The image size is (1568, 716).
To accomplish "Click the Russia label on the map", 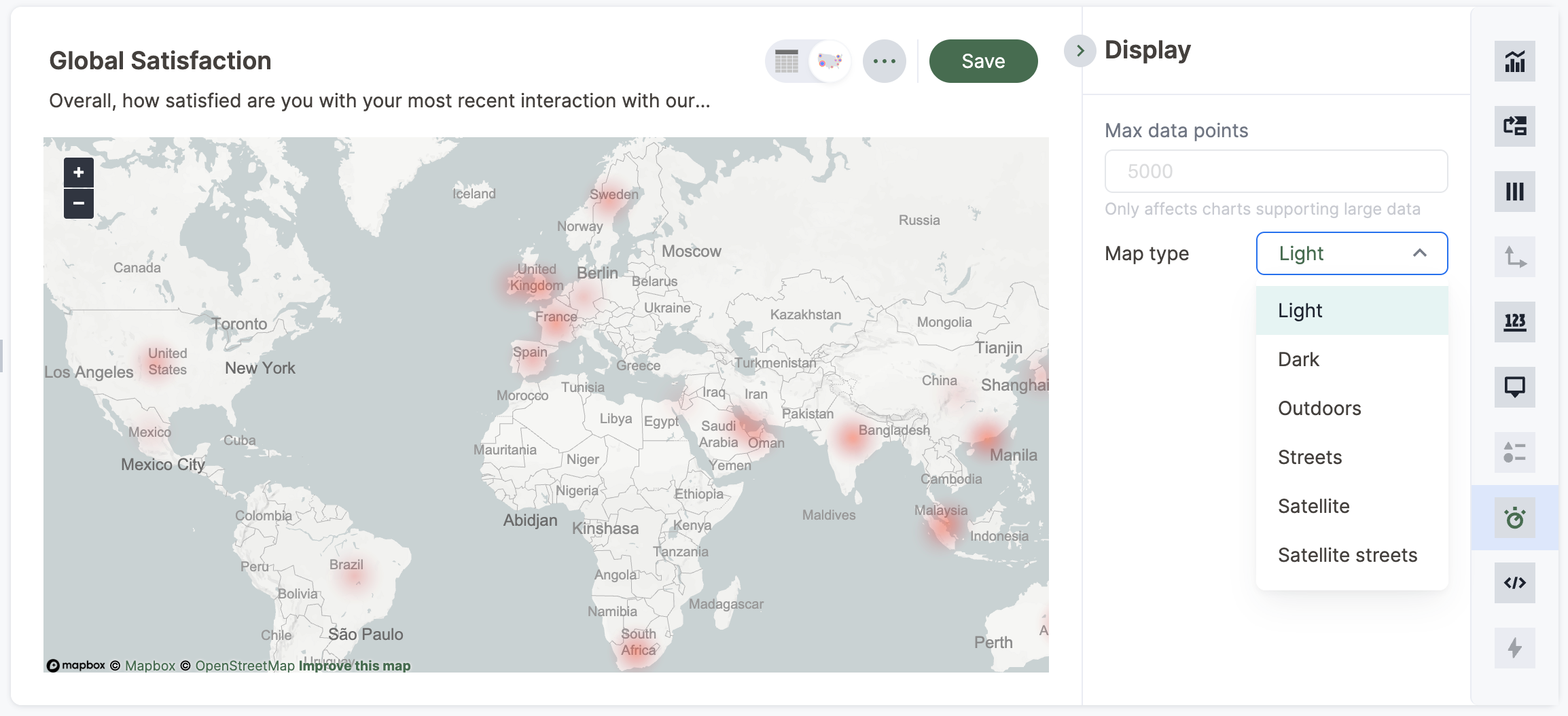I will pos(919,220).
